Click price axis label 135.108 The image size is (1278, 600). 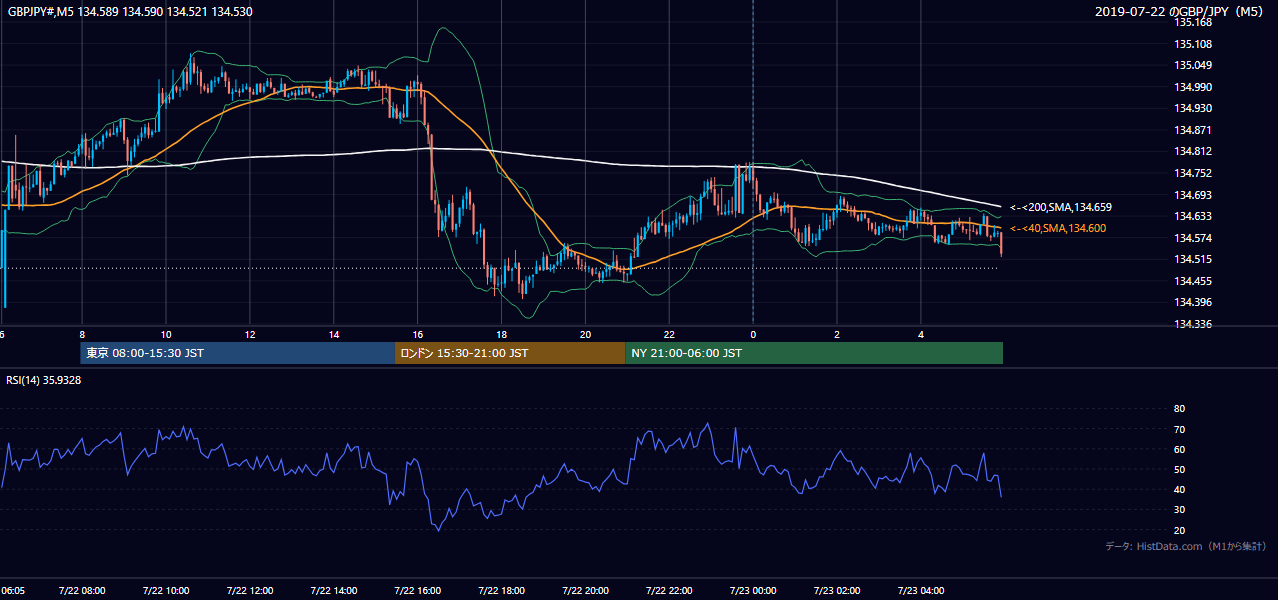point(1193,44)
